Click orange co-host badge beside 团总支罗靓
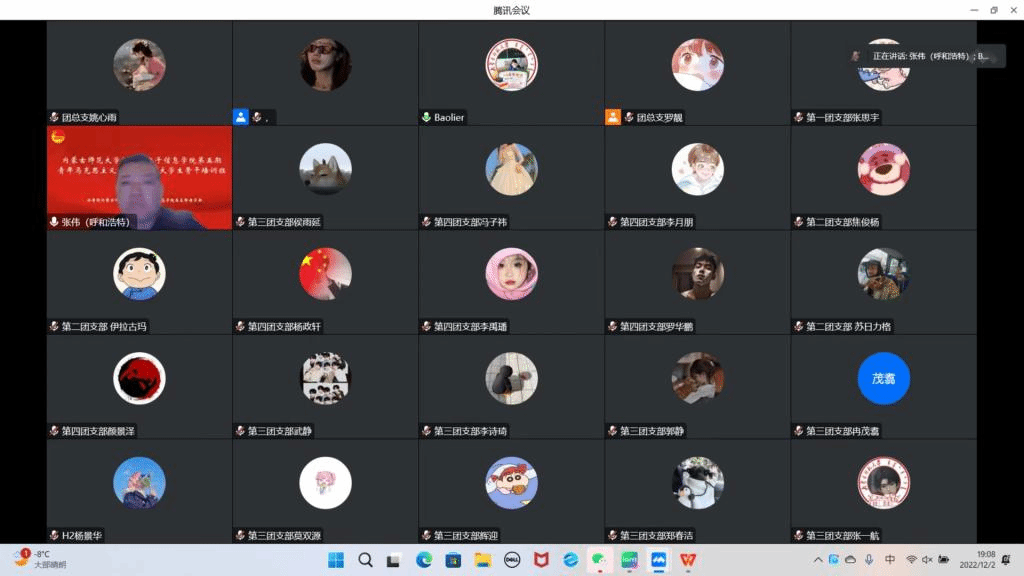This screenshot has height=576, width=1024. coord(612,117)
